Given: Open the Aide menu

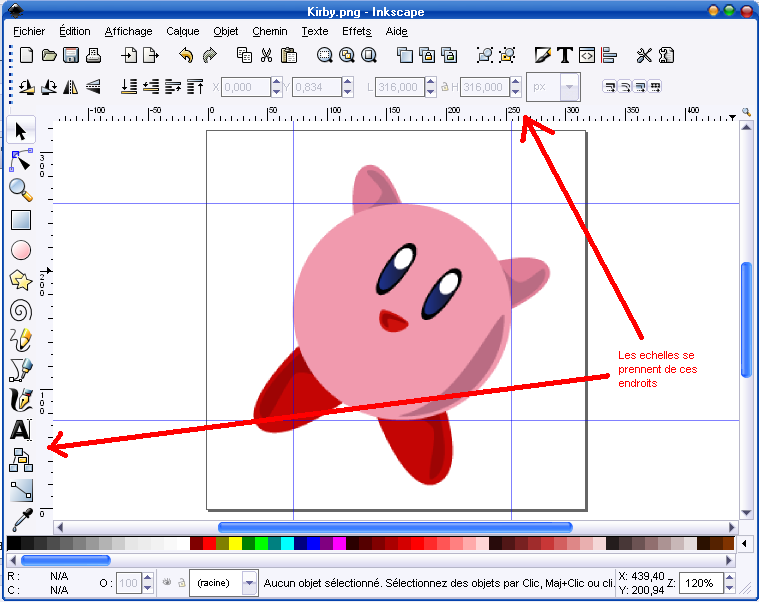Looking at the screenshot, I should [396, 31].
